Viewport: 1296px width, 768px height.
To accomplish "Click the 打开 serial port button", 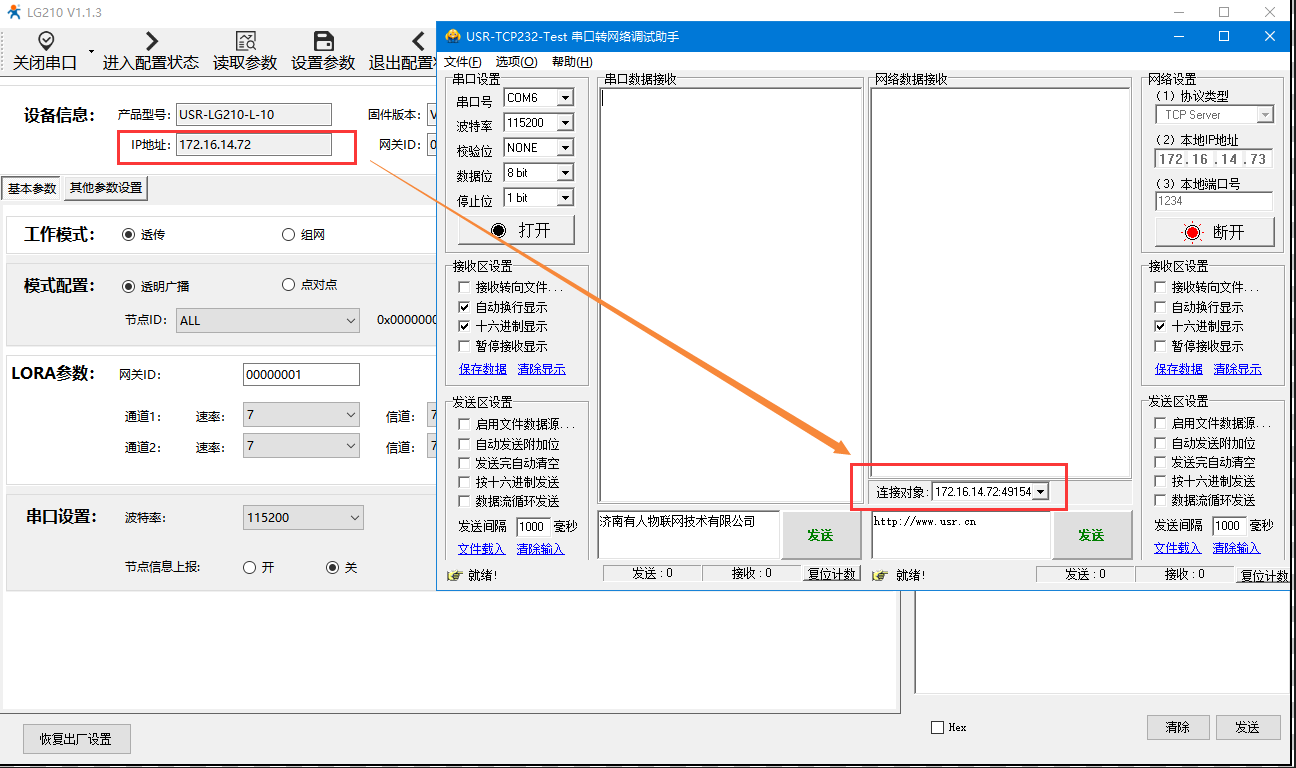I will pyautogui.click(x=517, y=230).
